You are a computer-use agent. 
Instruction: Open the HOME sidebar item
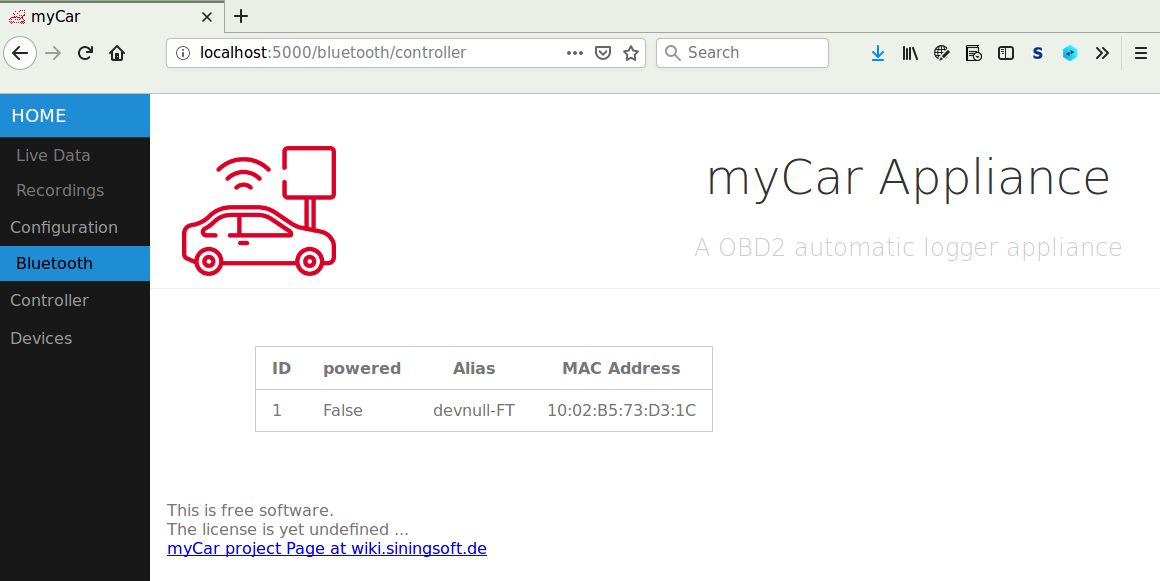[x=39, y=116]
